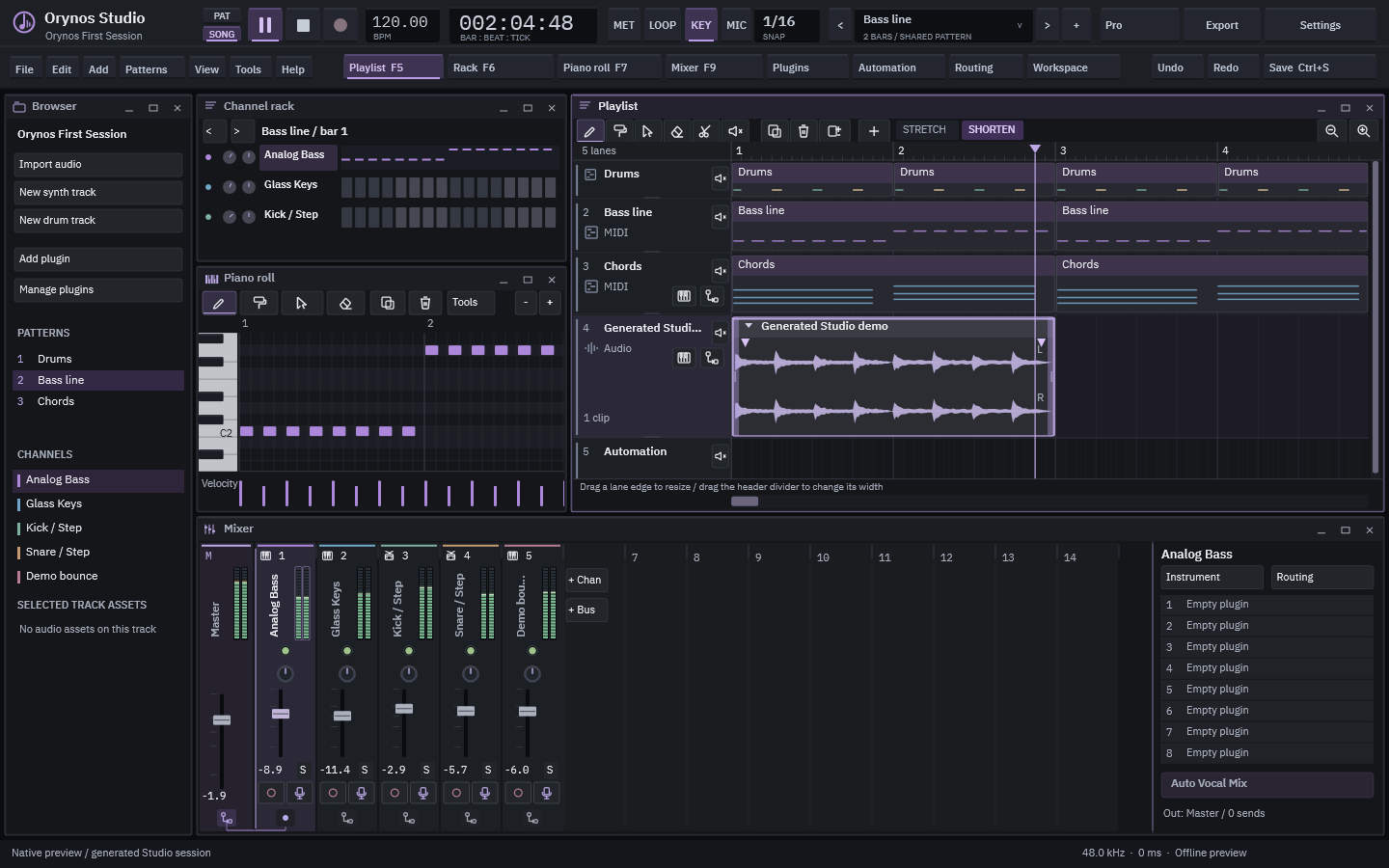1389x868 pixels.
Task: Click the Piano roll duplicate icon
Action: coord(388,303)
